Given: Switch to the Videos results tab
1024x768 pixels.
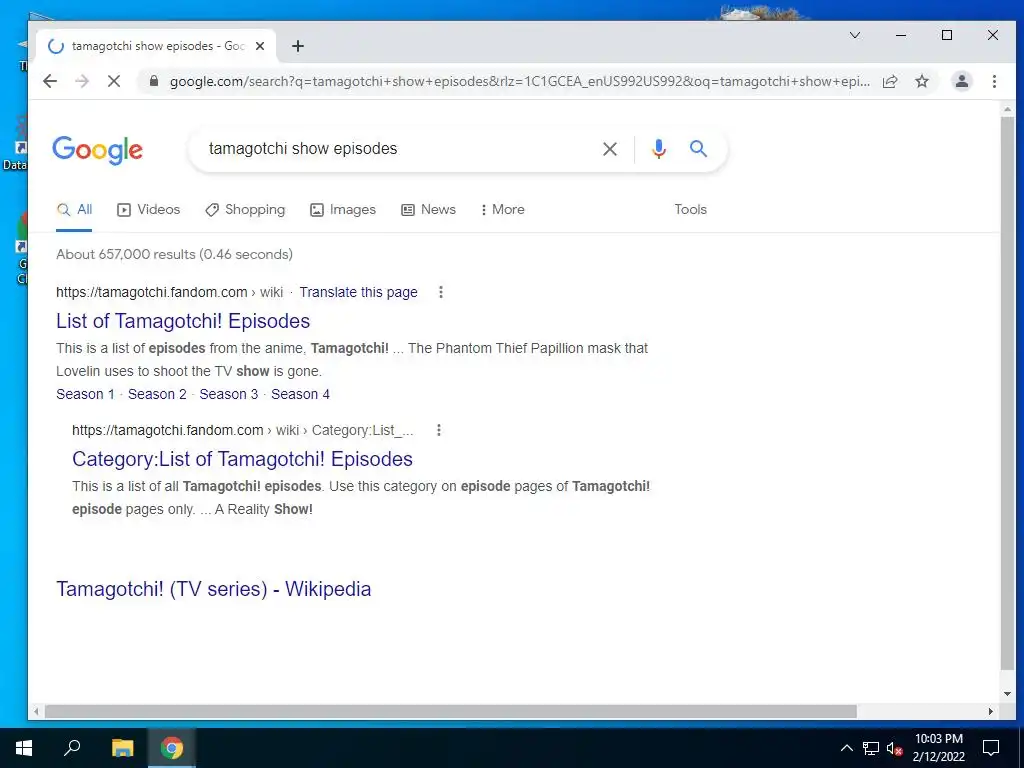Looking at the screenshot, I should tap(148, 210).
